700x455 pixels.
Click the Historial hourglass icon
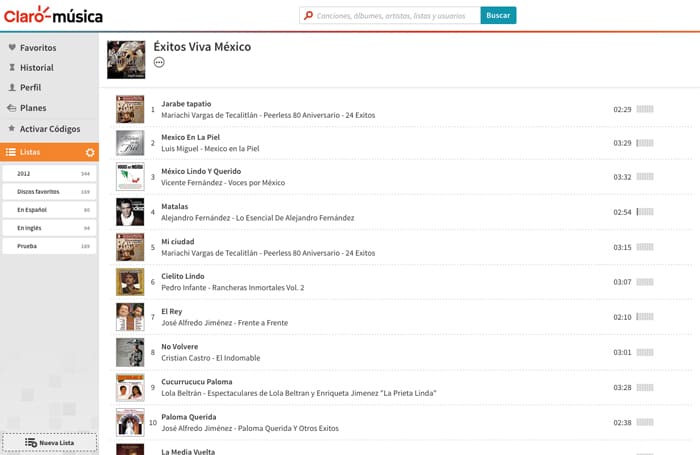pyautogui.click(x=11, y=68)
